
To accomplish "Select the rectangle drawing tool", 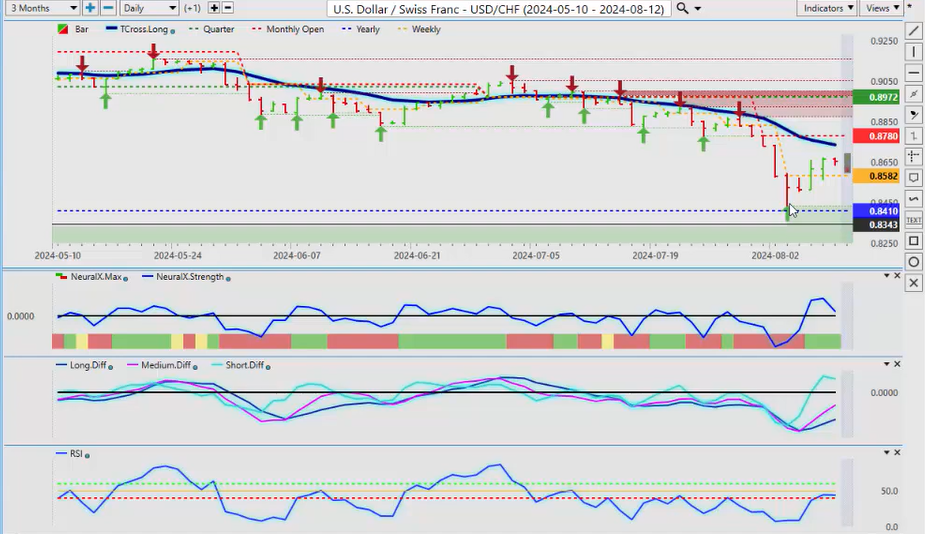I will coord(914,241).
